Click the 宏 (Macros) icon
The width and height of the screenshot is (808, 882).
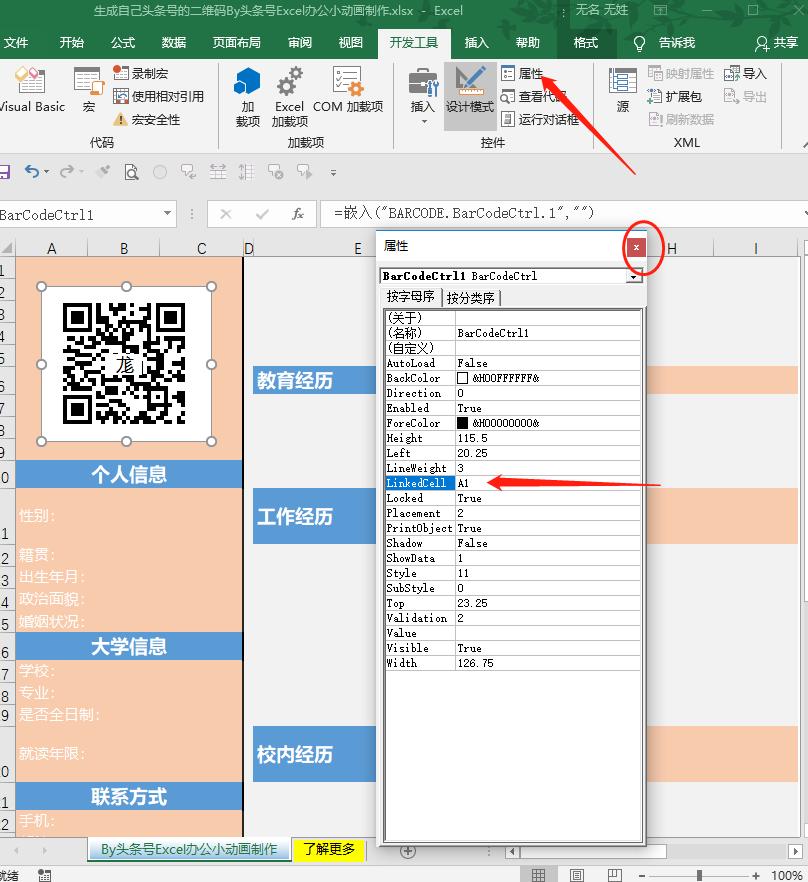pos(89,90)
